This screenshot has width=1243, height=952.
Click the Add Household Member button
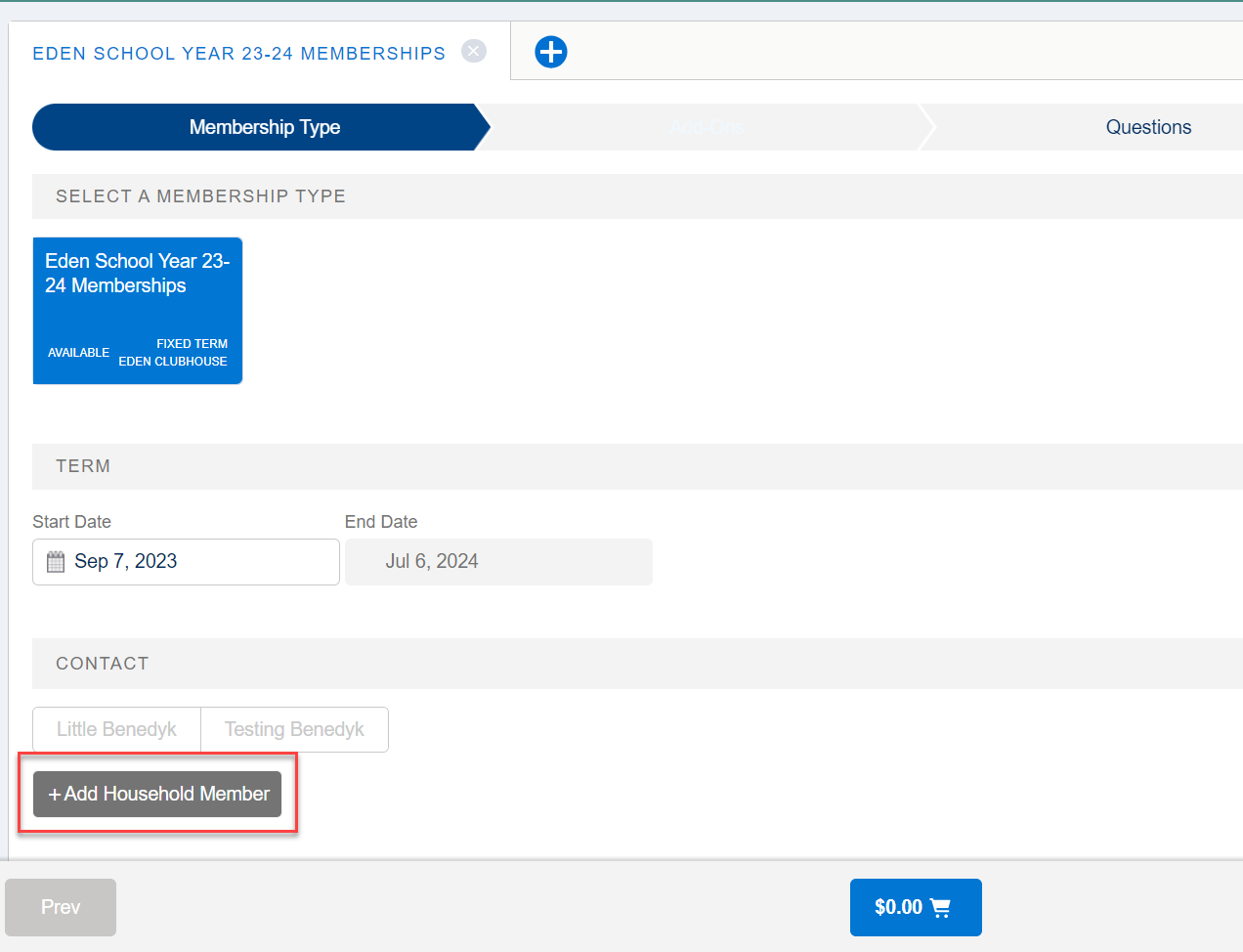pyautogui.click(x=156, y=794)
